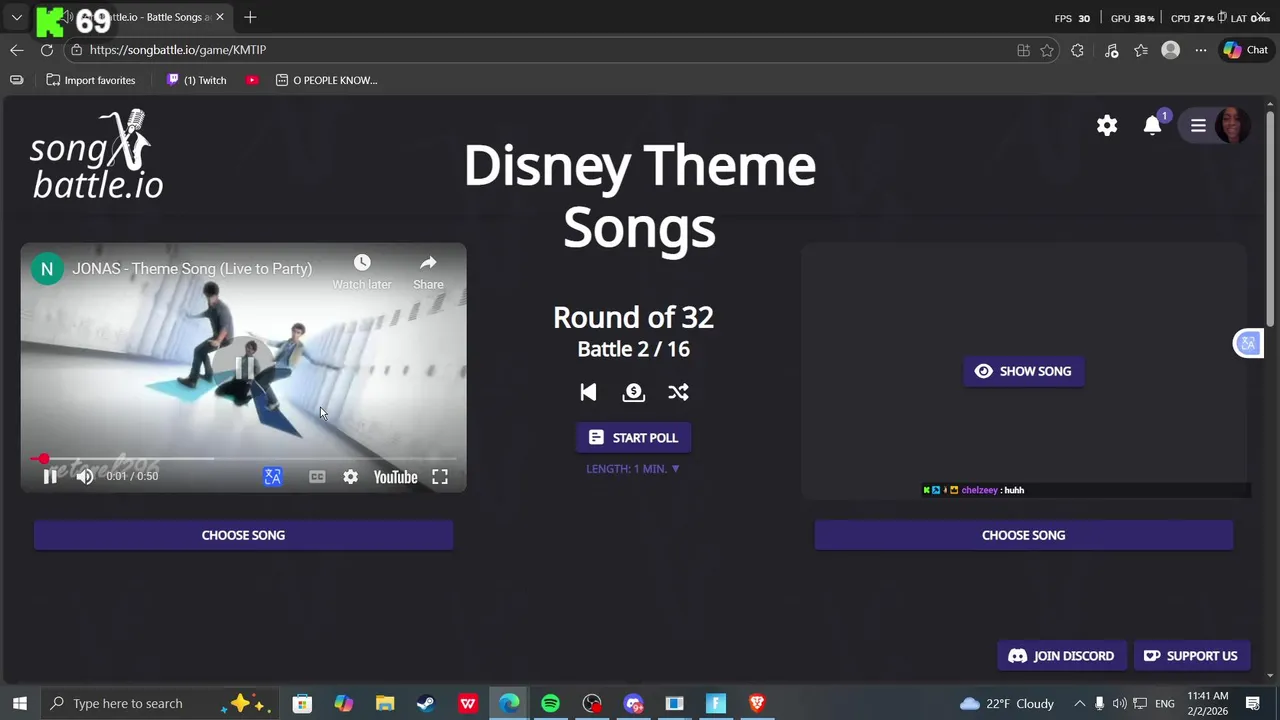Open the Support Us link
The image size is (1280, 720).
pyautogui.click(x=1191, y=656)
